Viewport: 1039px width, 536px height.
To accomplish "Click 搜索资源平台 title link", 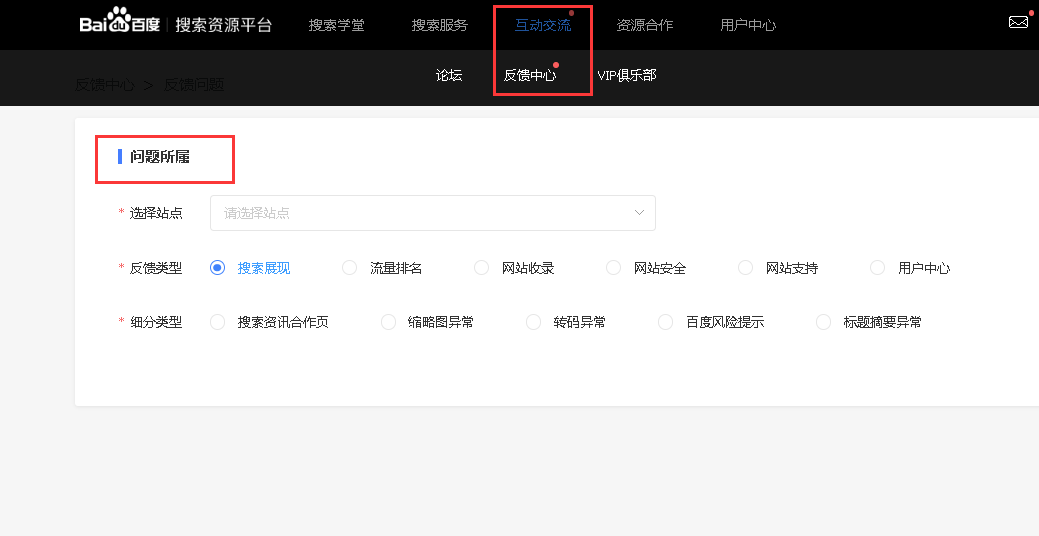I will [x=224, y=25].
